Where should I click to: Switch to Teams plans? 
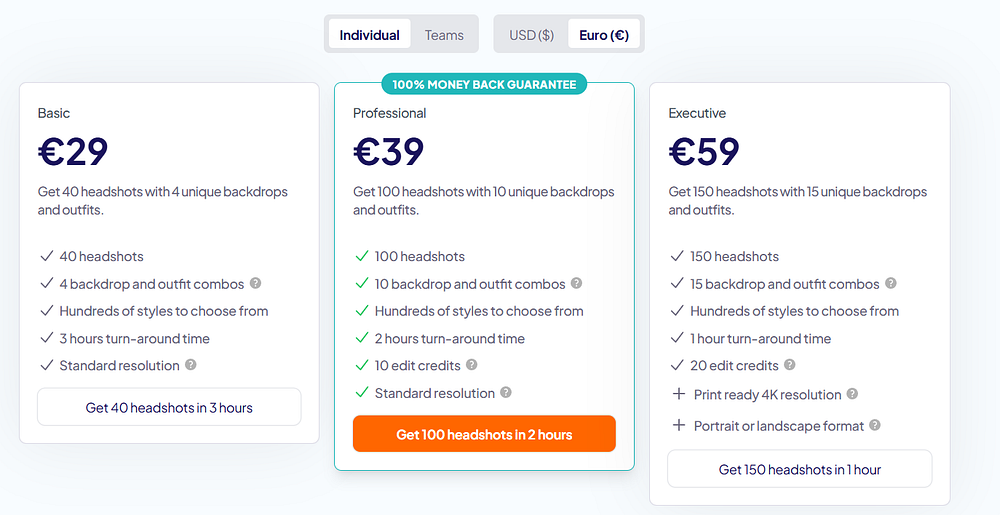pyautogui.click(x=444, y=35)
